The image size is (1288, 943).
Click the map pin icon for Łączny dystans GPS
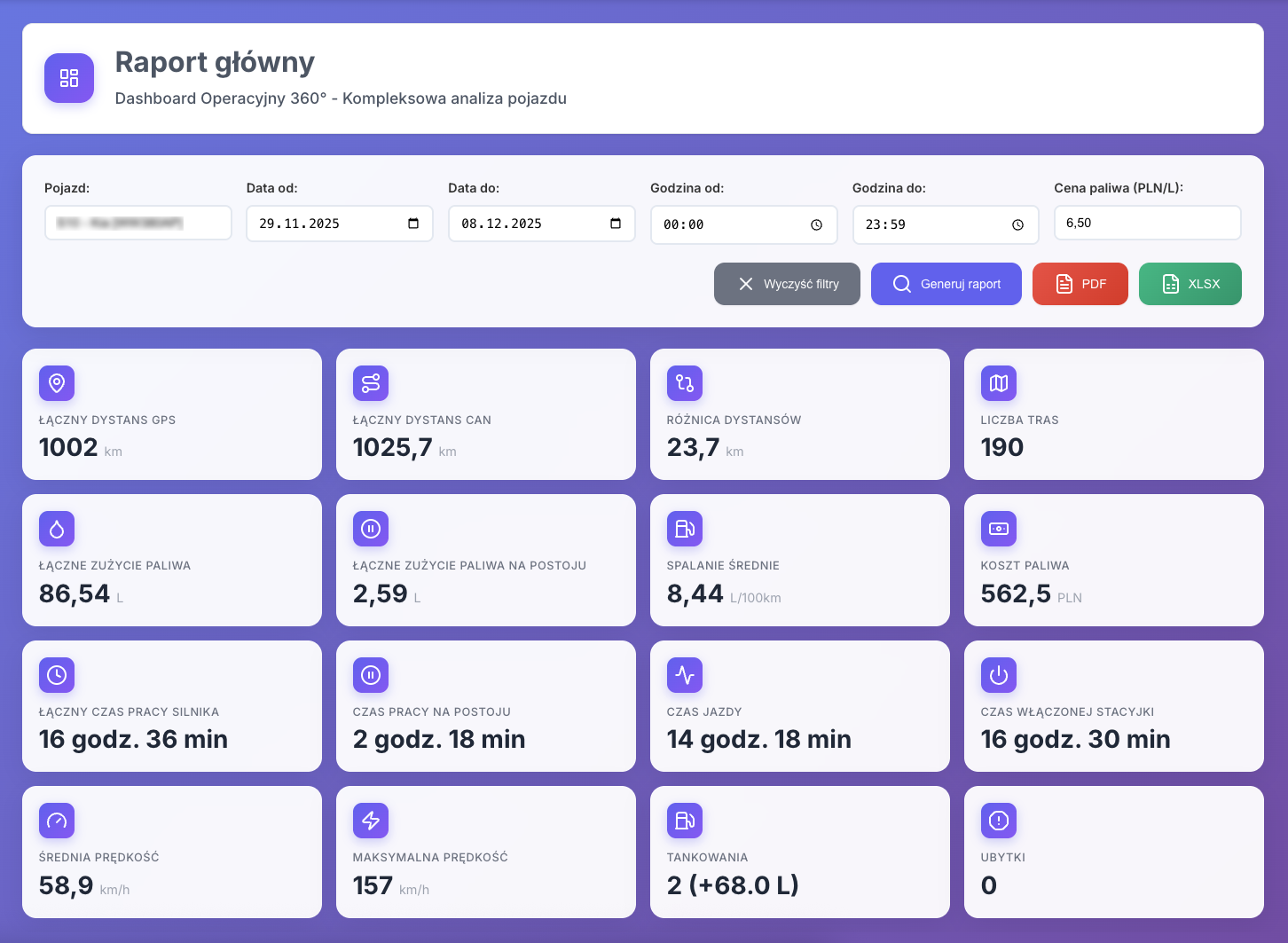(57, 383)
